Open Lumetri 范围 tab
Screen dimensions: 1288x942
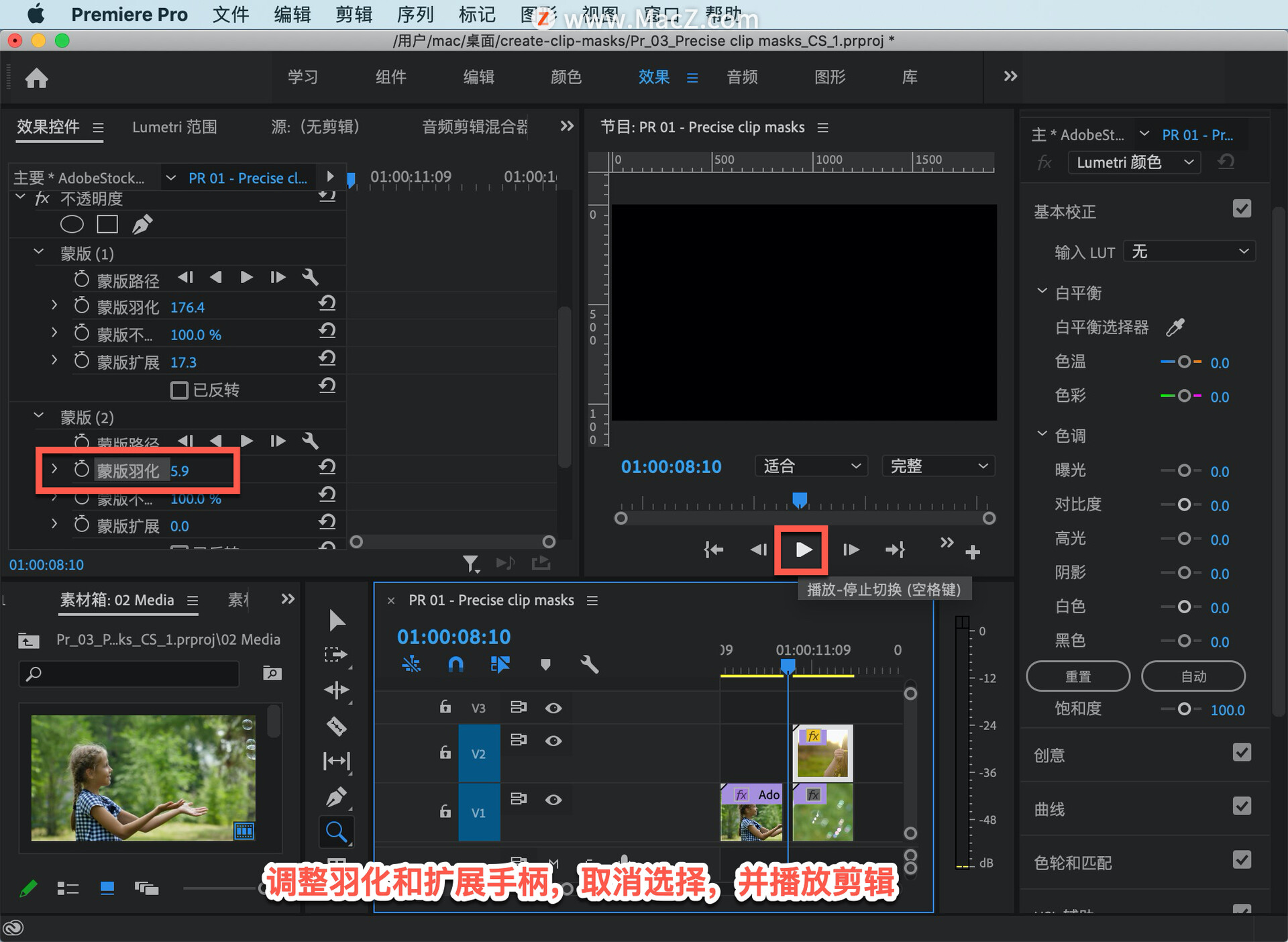[174, 127]
